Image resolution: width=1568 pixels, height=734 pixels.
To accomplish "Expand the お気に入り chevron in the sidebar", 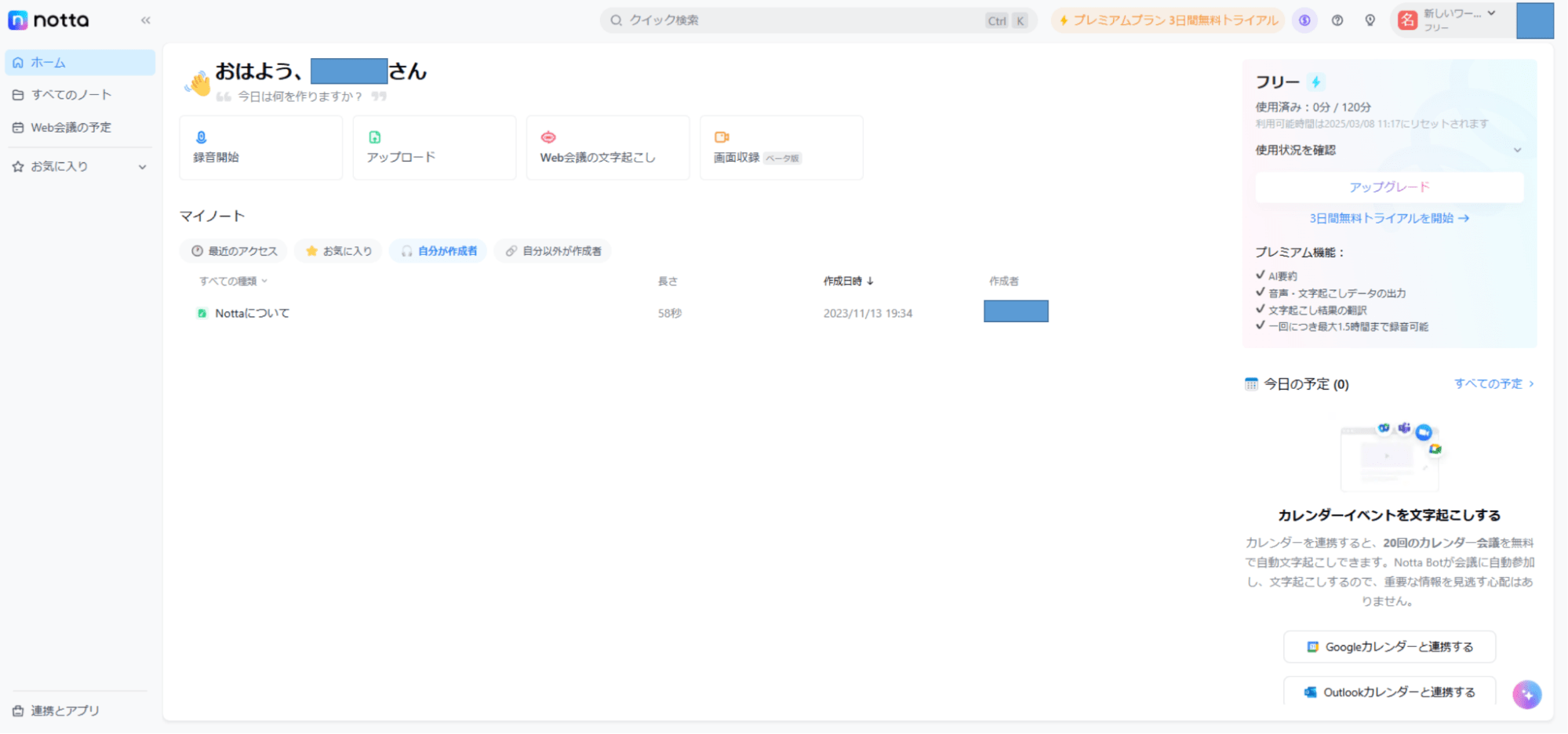I will (x=142, y=167).
